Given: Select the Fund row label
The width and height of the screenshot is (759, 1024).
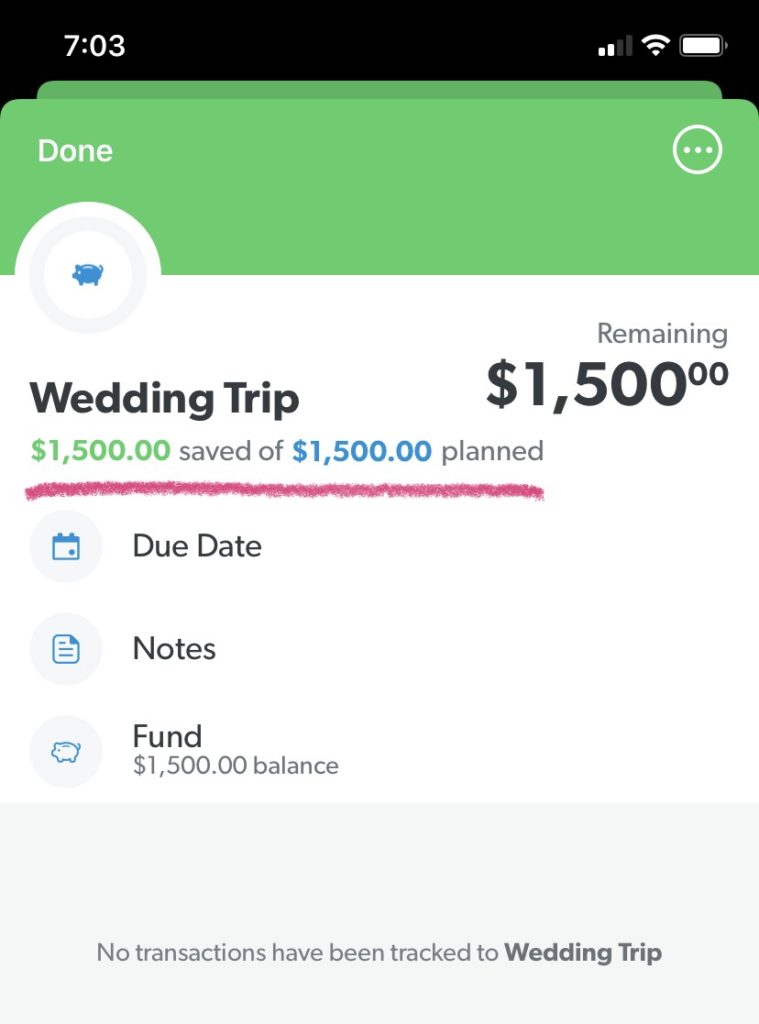Looking at the screenshot, I should [167, 737].
